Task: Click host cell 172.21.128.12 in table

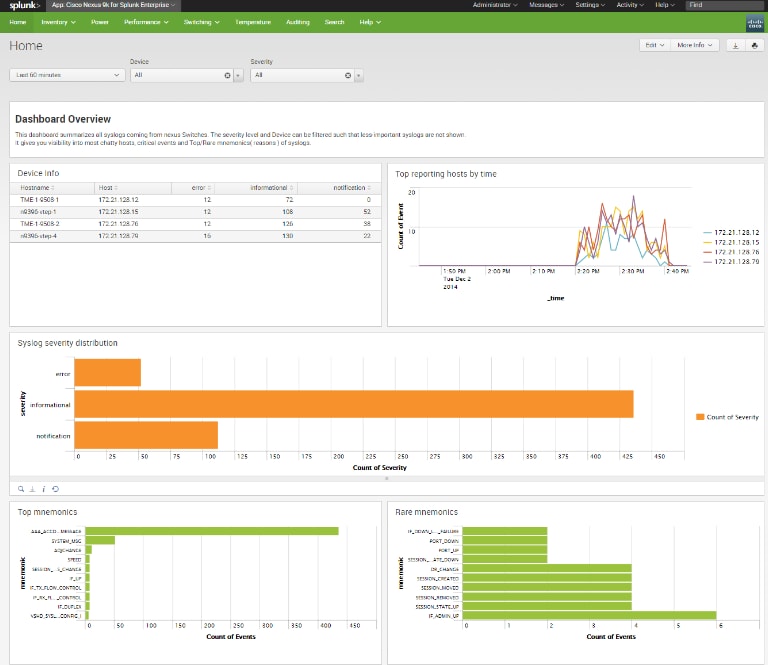Action: click(x=119, y=200)
